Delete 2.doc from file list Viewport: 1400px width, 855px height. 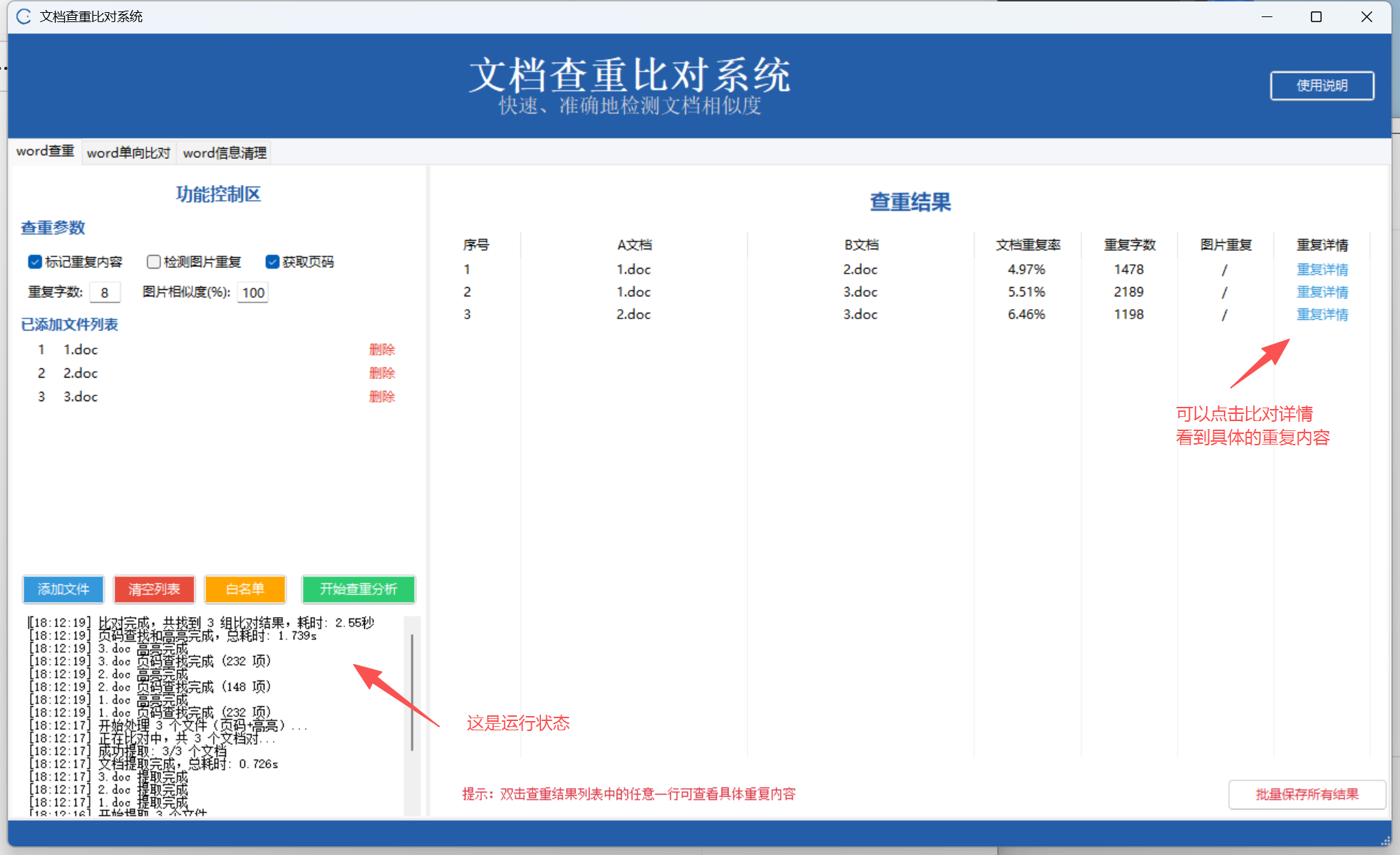tap(381, 373)
